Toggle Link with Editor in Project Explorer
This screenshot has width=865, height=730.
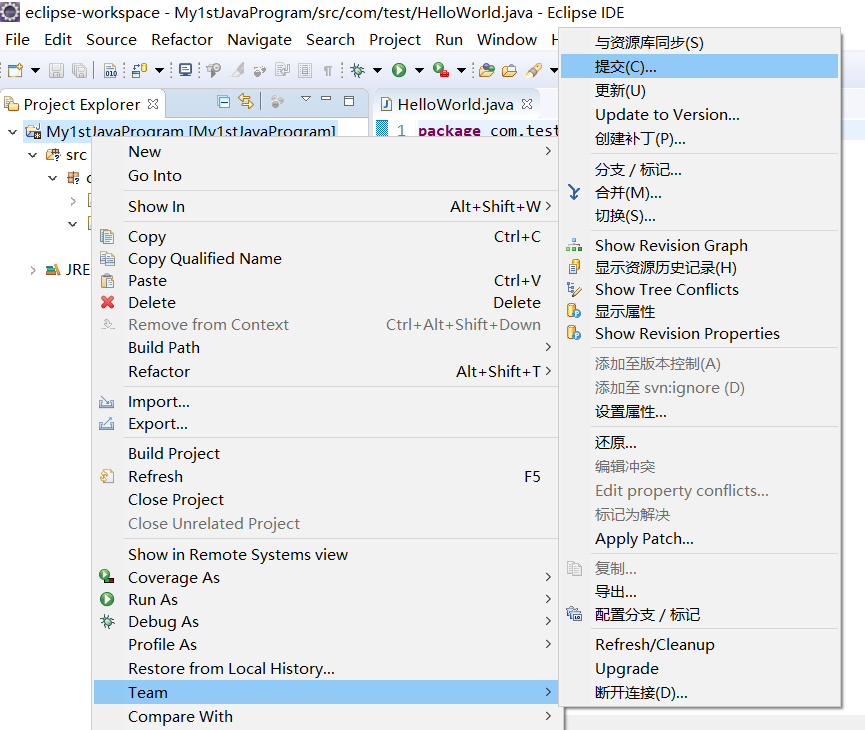(x=246, y=101)
